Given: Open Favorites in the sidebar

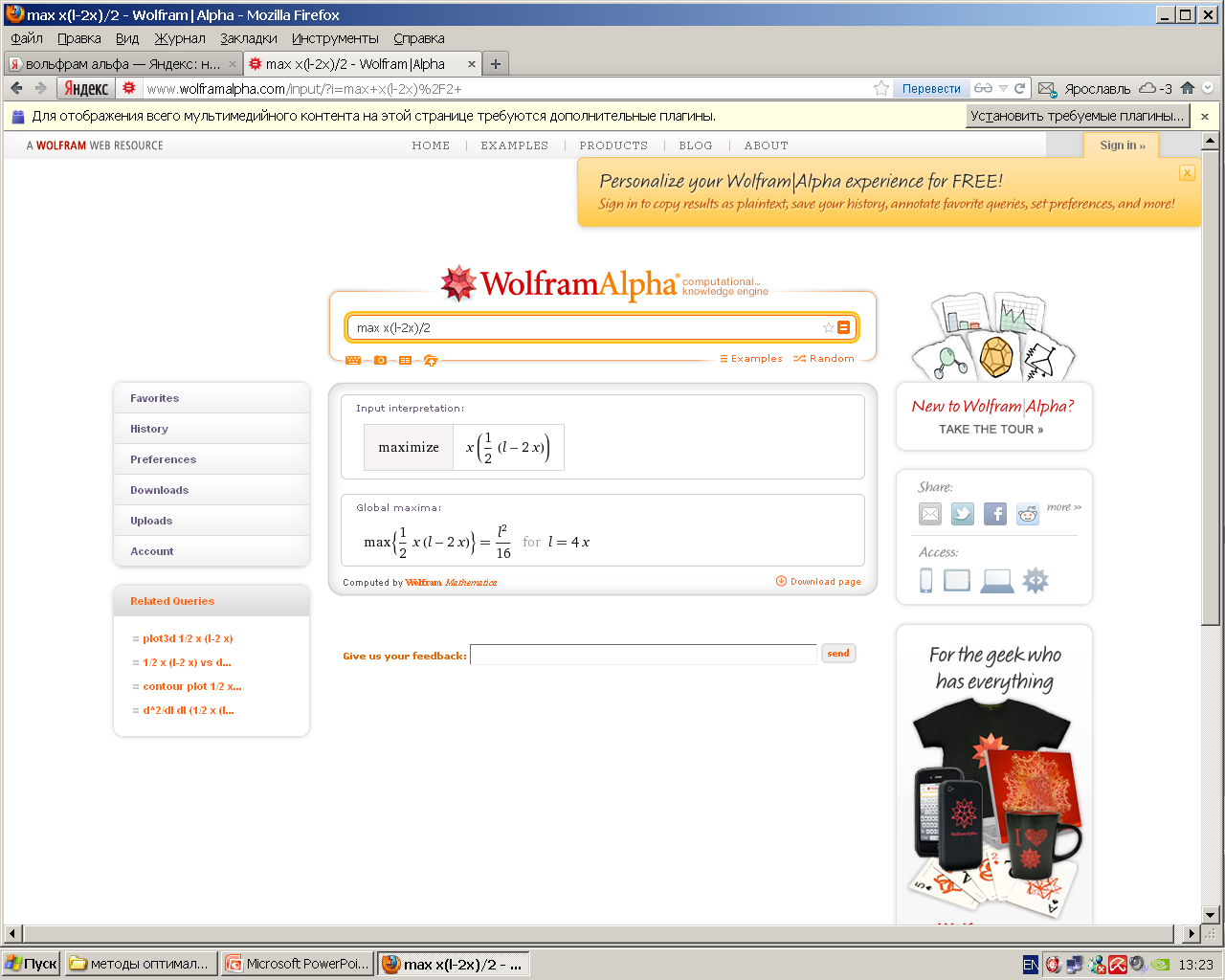Looking at the screenshot, I should [212, 398].
